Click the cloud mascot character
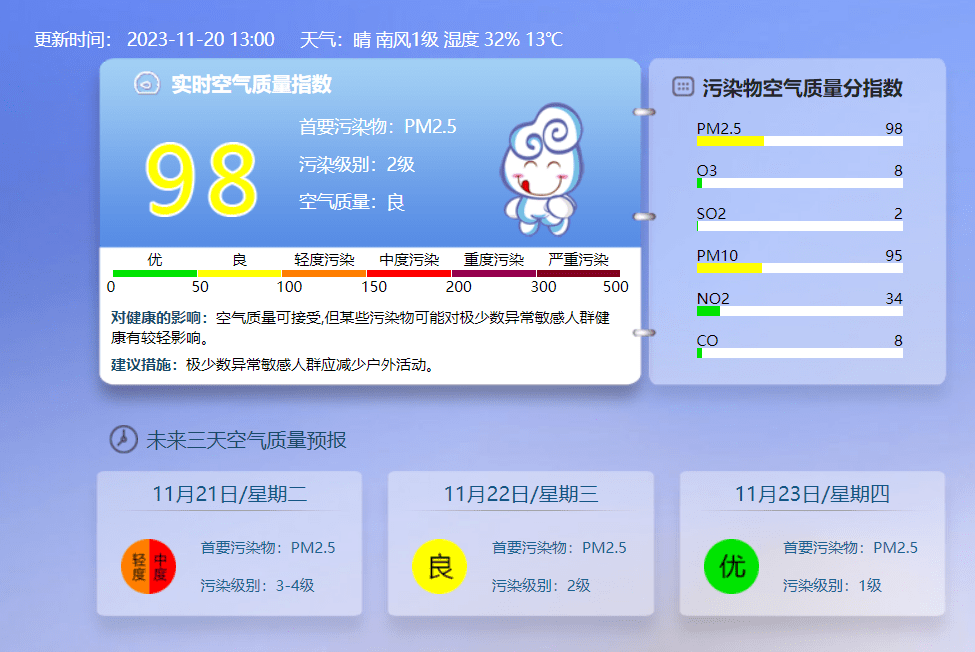This screenshot has width=975, height=652. coord(542,170)
